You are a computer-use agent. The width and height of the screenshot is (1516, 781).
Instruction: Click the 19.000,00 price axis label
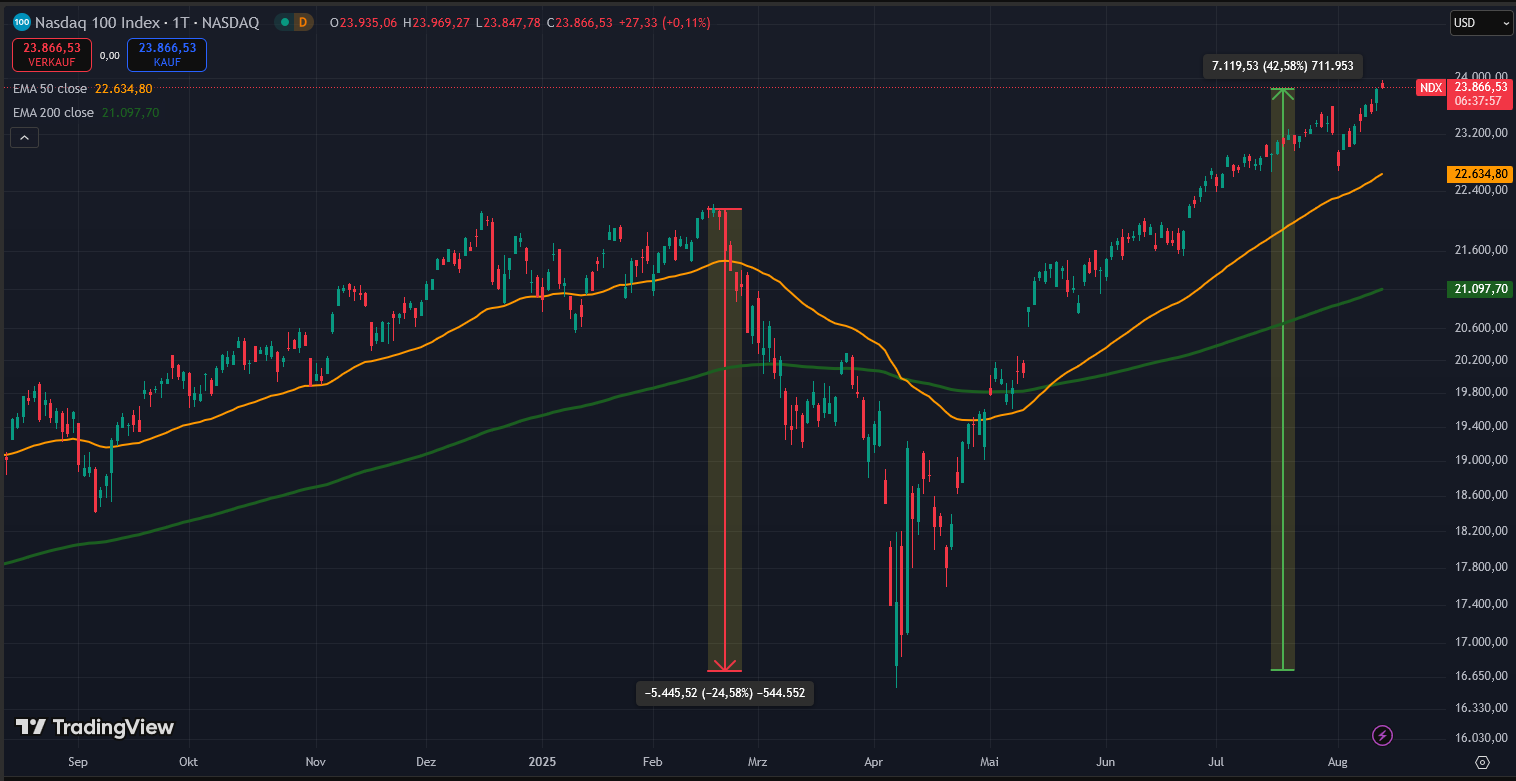pos(1479,460)
